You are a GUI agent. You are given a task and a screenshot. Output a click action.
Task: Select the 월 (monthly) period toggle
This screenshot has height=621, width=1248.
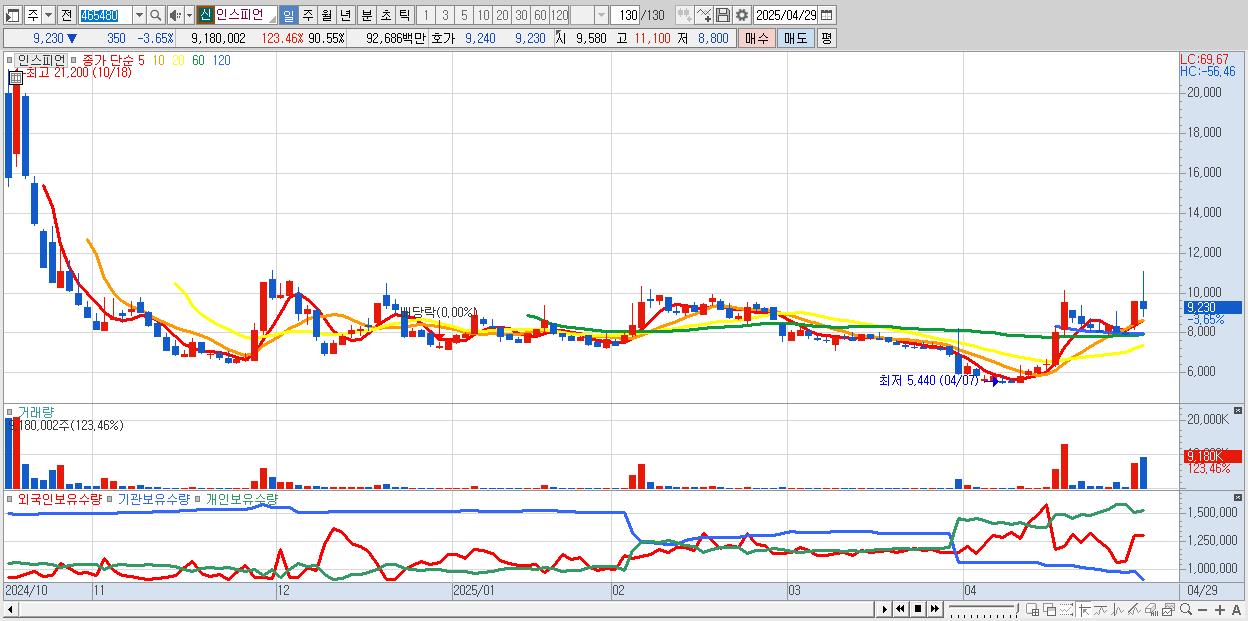(x=326, y=15)
